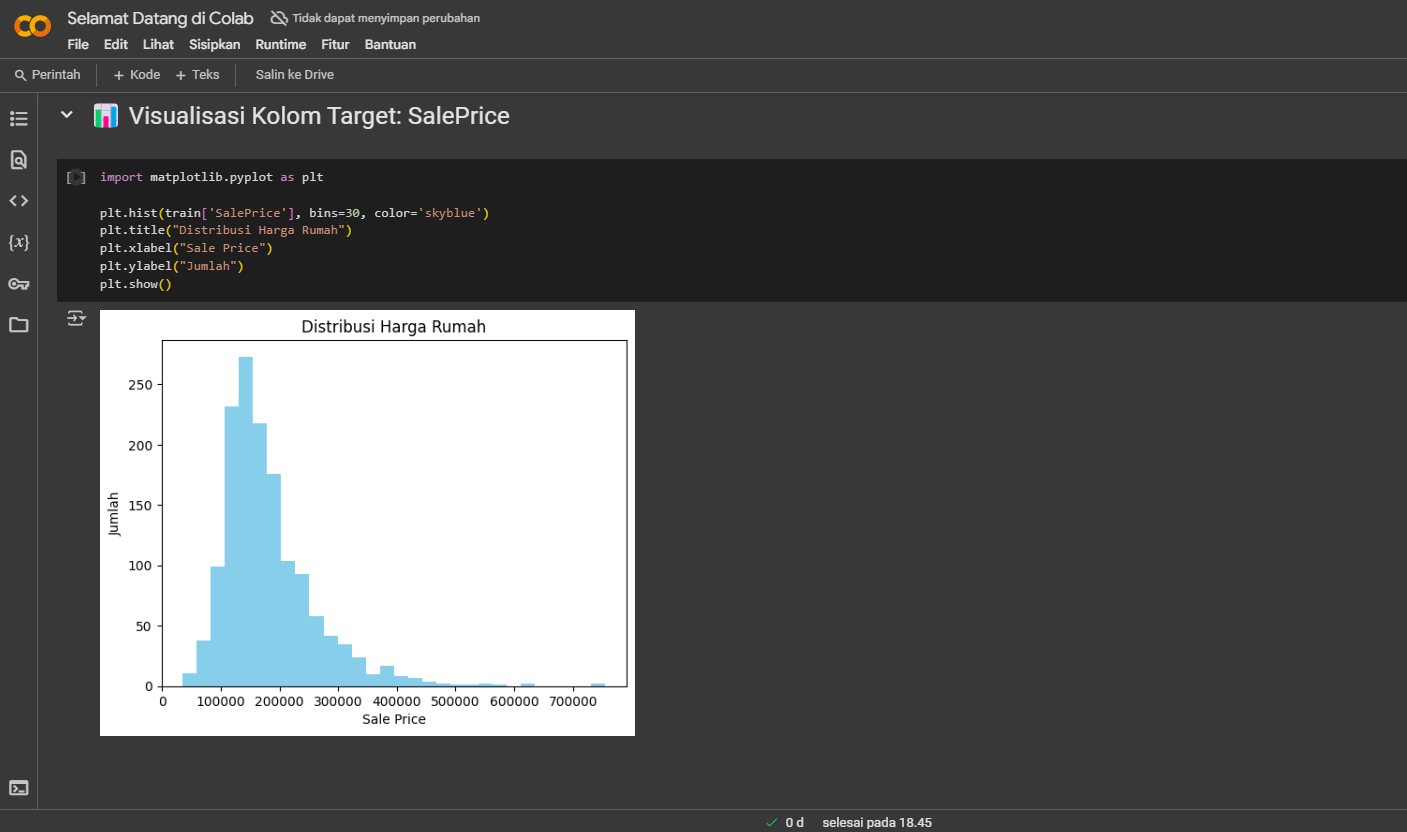Add a new Kode cell
Viewport: 1407px width, 832px height.
136,75
